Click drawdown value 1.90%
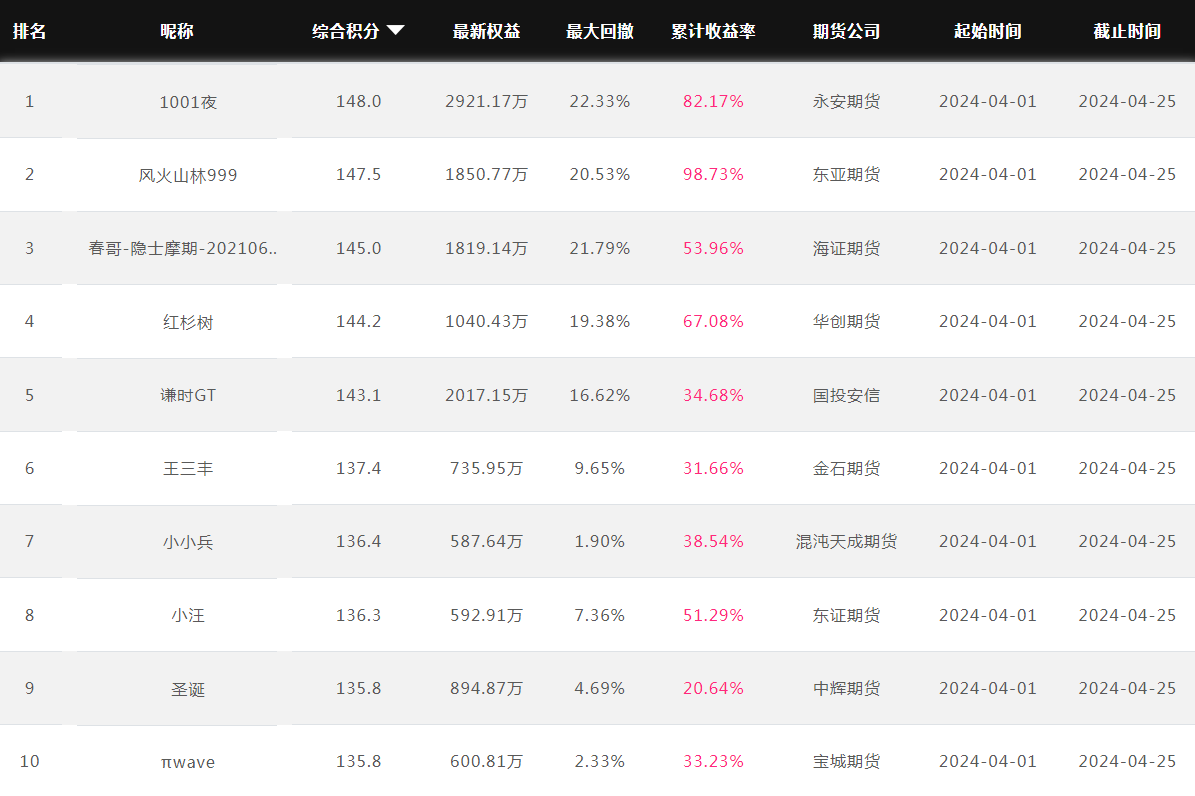 (x=600, y=541)
